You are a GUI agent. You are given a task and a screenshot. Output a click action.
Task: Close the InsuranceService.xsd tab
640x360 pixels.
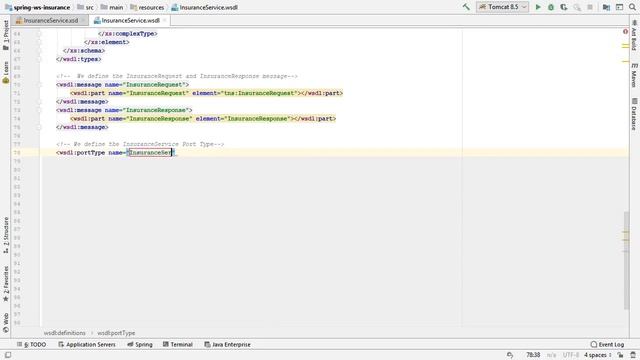tap(83, 20)
